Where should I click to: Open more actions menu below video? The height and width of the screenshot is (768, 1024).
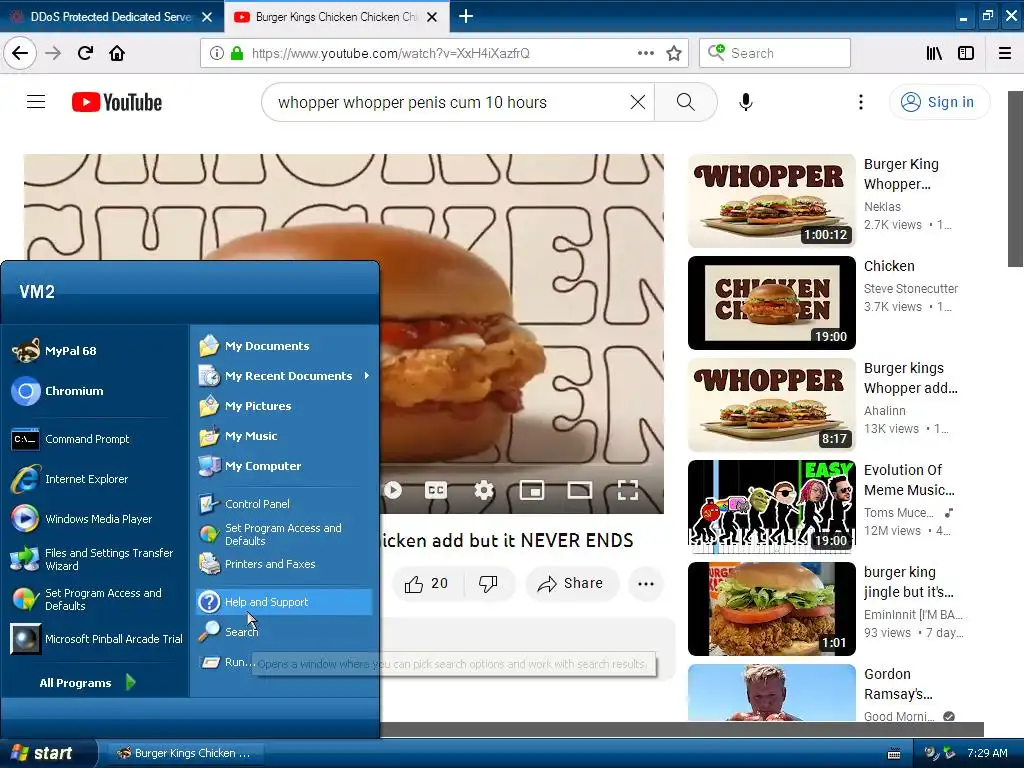[x=646, y=584]
